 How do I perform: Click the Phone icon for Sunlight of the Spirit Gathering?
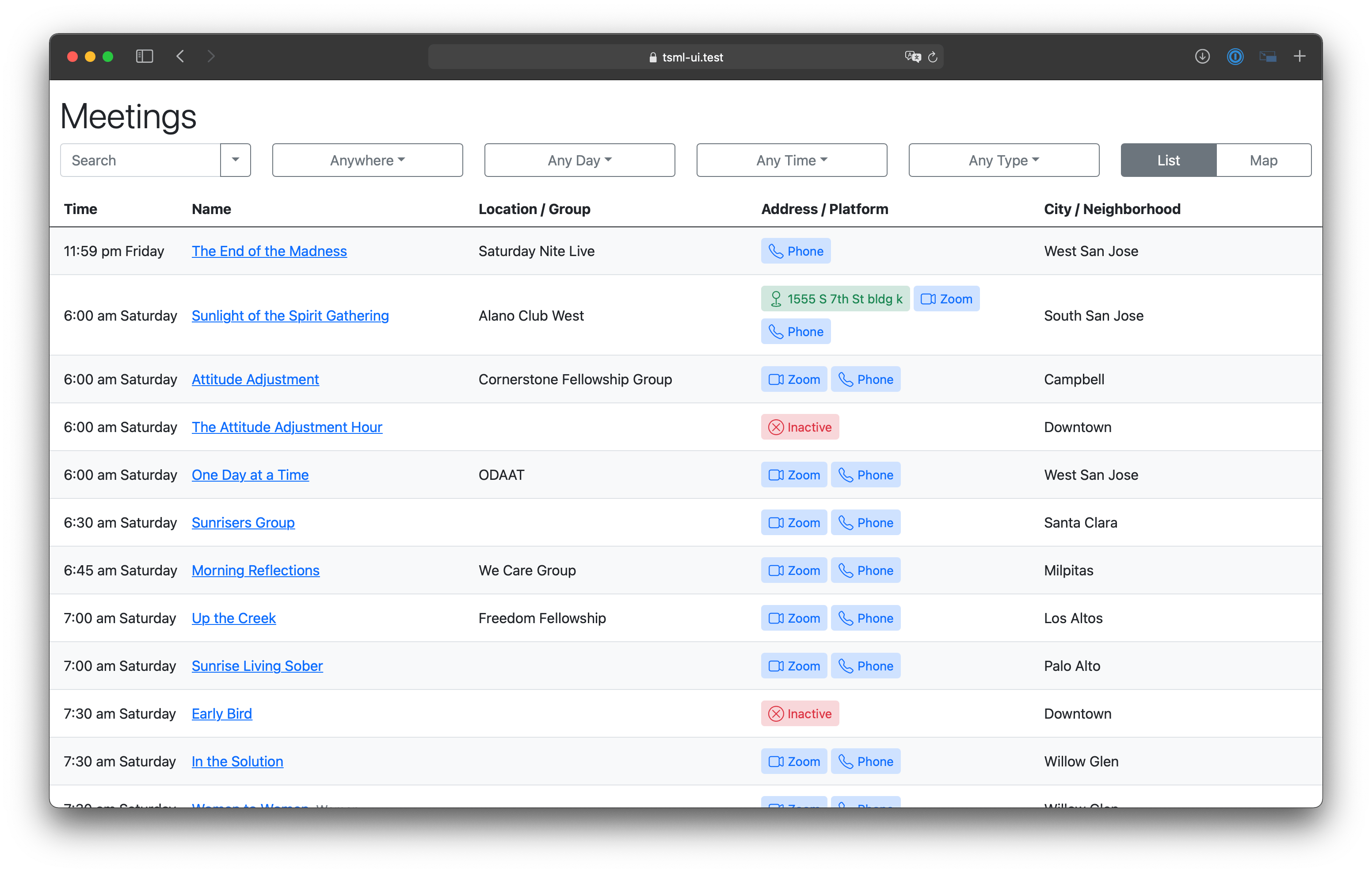point(795,331)
